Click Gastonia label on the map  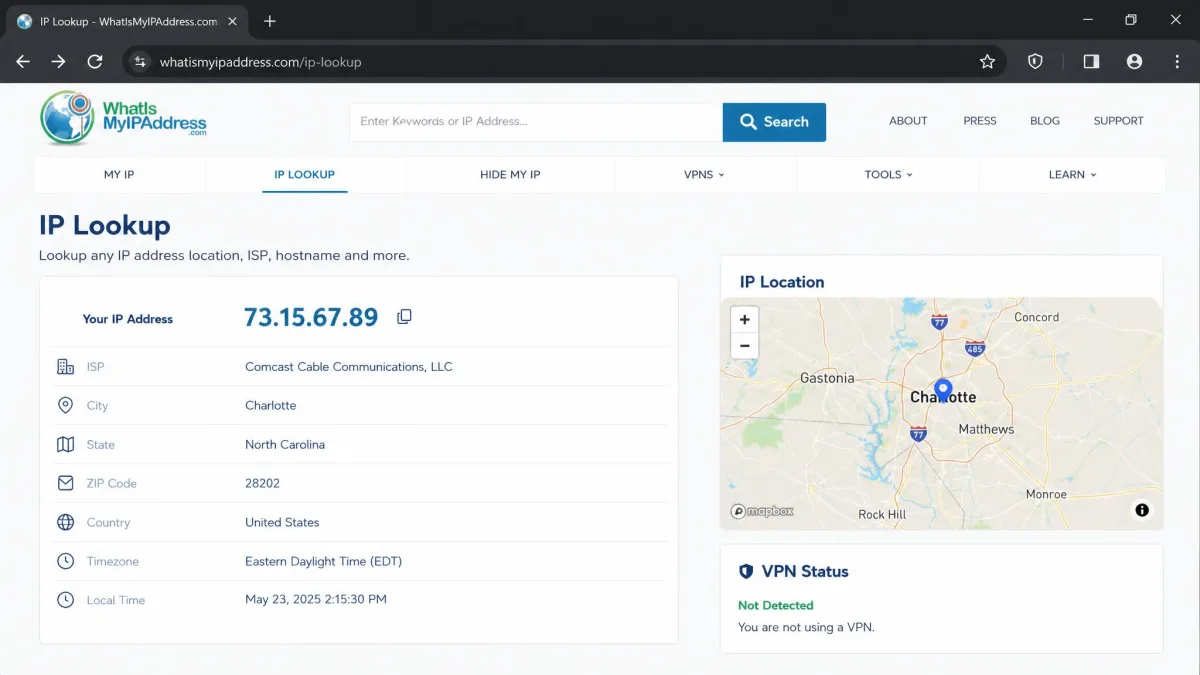click(827, 378)
